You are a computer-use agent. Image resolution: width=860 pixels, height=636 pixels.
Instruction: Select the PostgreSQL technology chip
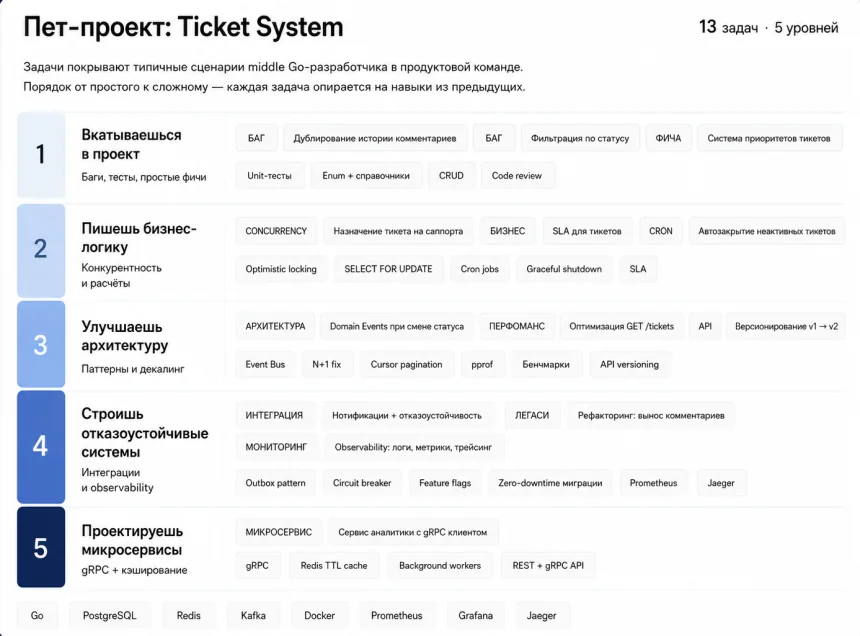tap(110, 616)
